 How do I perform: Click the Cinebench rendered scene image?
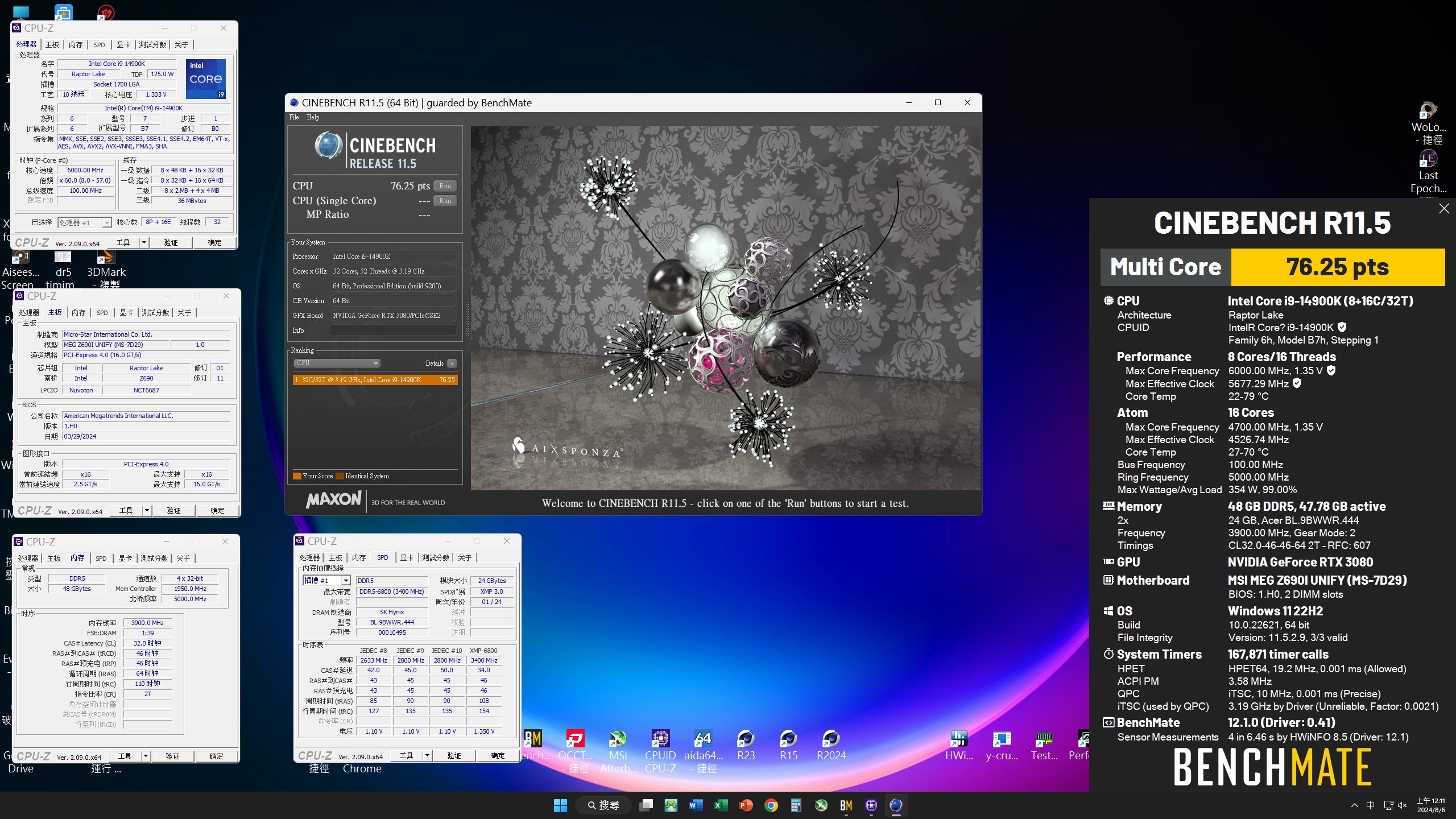(725, 308)
